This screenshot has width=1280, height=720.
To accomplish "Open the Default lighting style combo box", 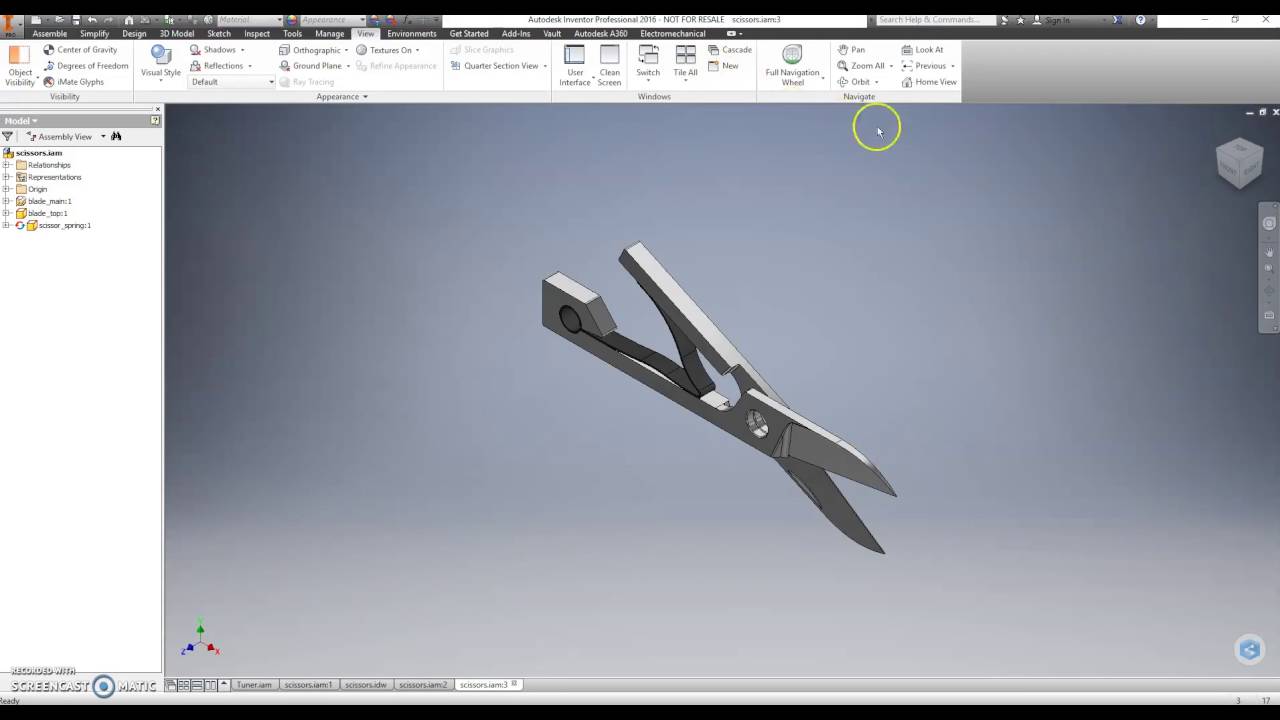I will (x=232, y=82).
